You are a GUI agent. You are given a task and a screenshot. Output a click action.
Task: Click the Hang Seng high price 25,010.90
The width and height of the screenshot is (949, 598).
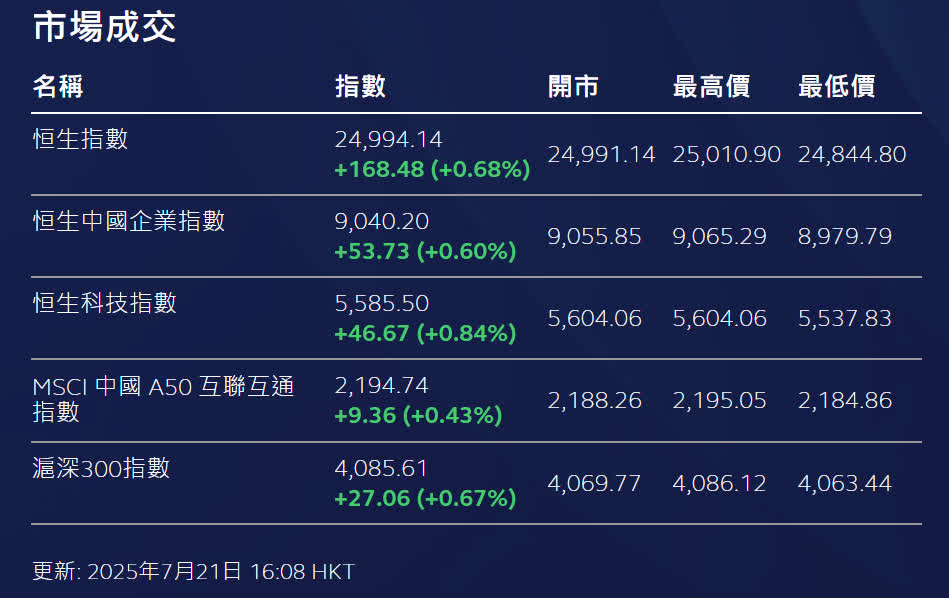point(727,155)
